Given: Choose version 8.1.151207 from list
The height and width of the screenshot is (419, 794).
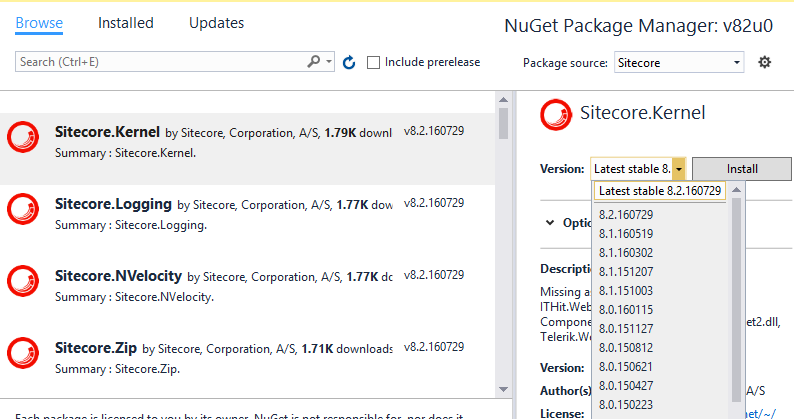Looking at the screenshot, I should [x=626, y=272].
